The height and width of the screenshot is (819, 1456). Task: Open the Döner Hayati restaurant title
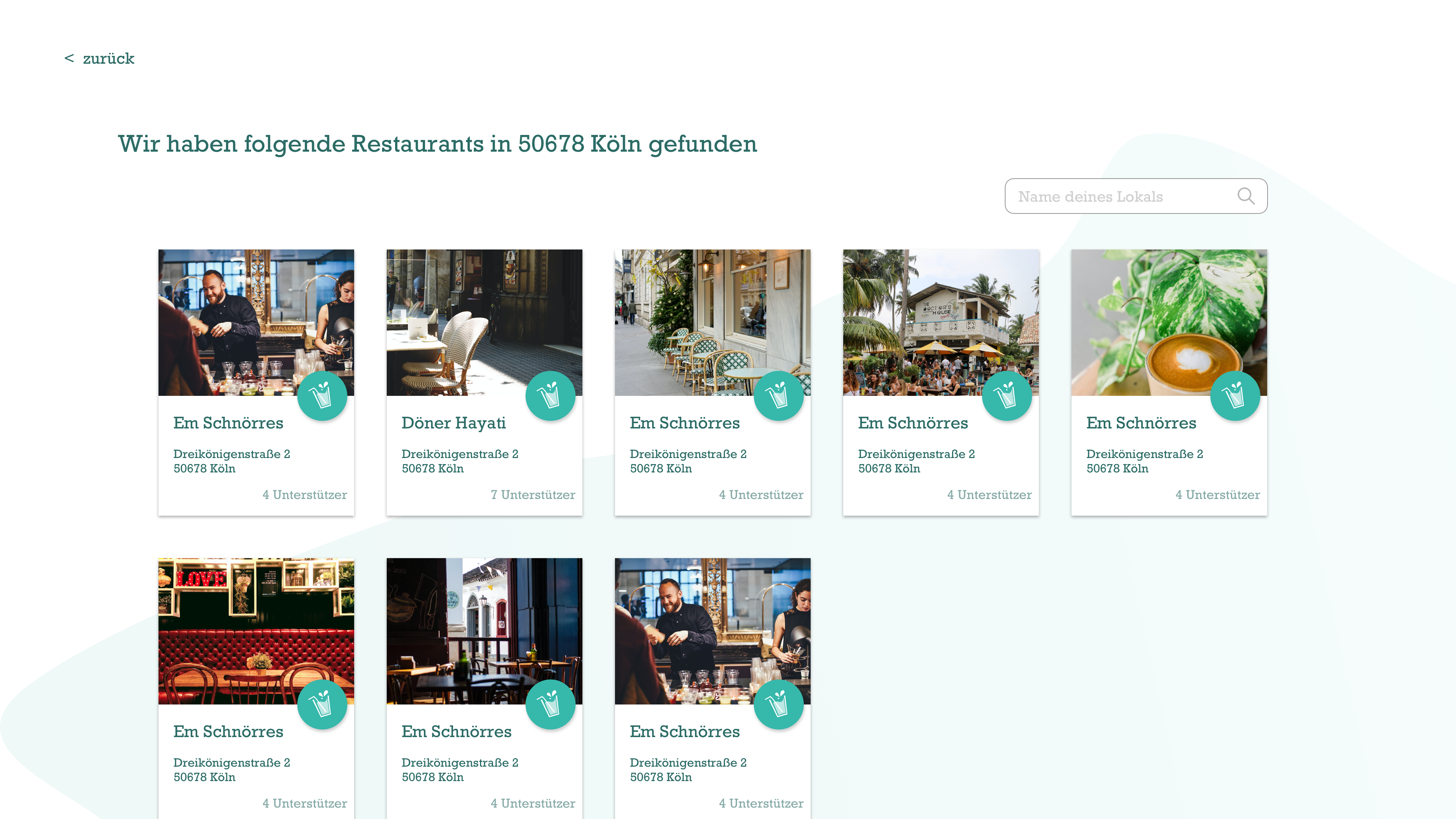click(x=453, y=423)
